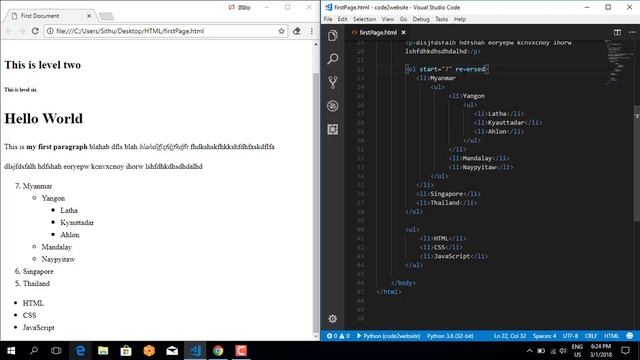Click the Singapore list item in the browser

pos(38,271)
